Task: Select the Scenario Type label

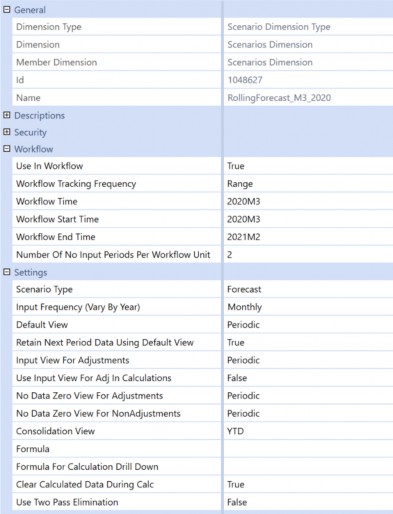Action: click(44, 289)
